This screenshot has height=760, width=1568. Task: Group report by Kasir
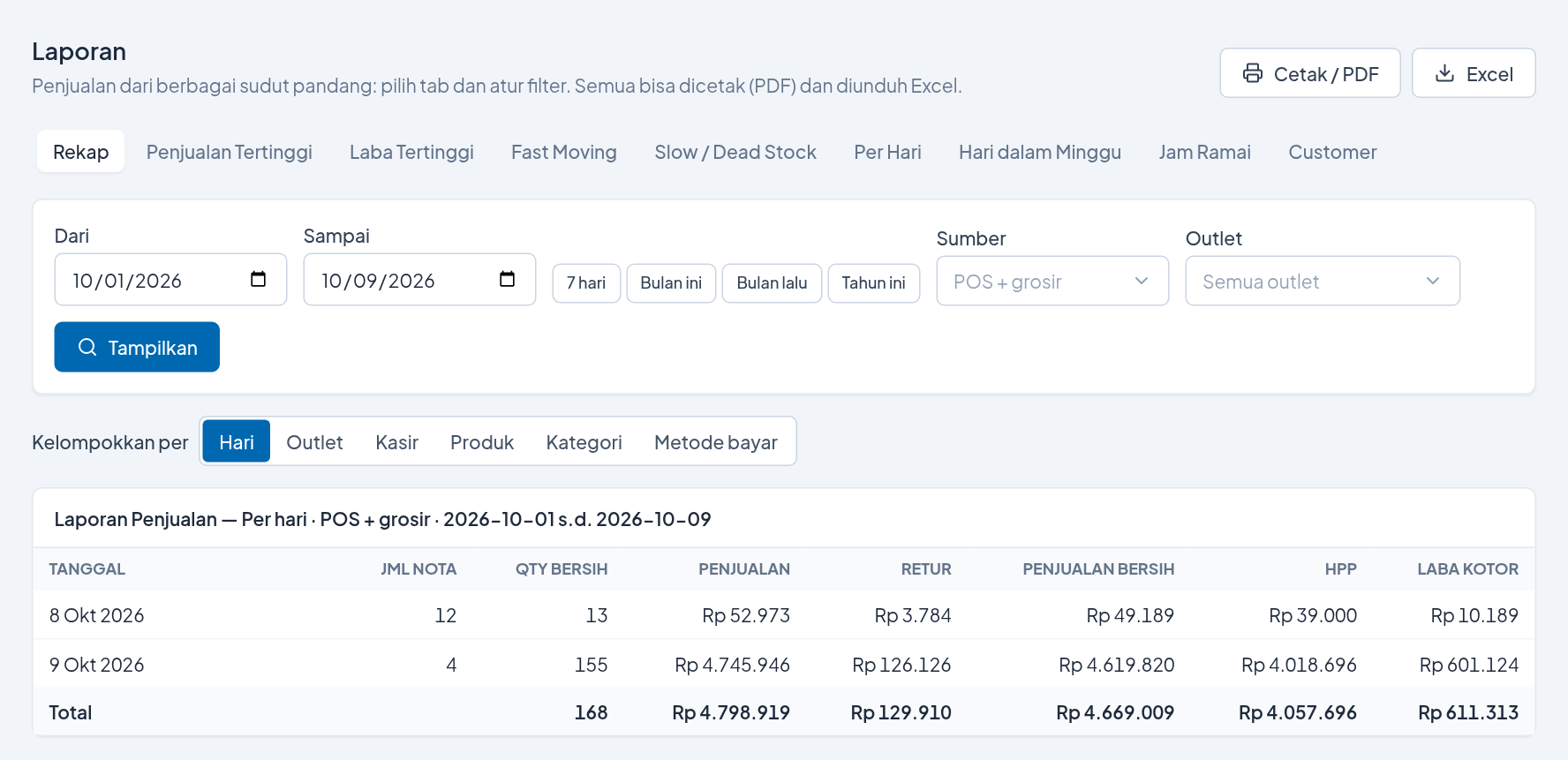click(x=396, y=441)
